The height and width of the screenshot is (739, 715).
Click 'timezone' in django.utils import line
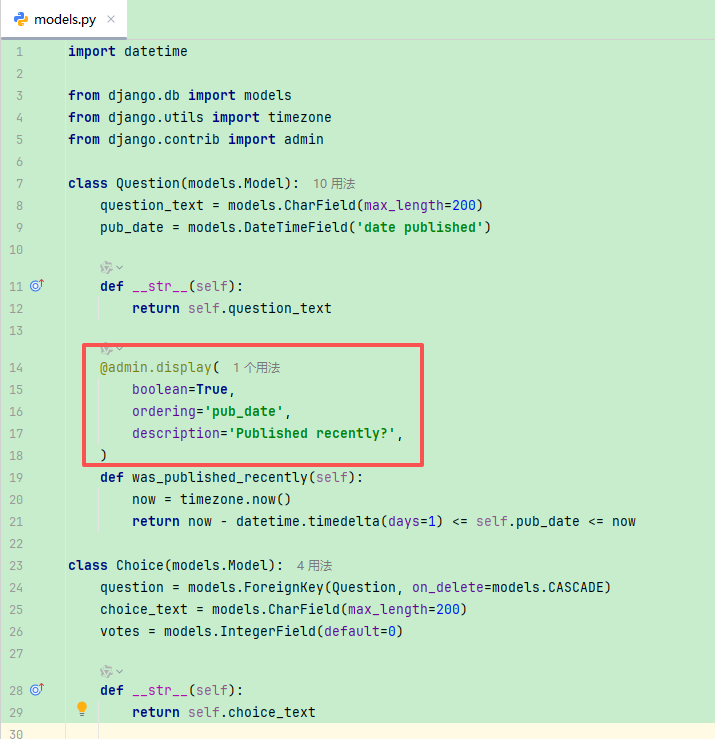(x=300, y=117)
